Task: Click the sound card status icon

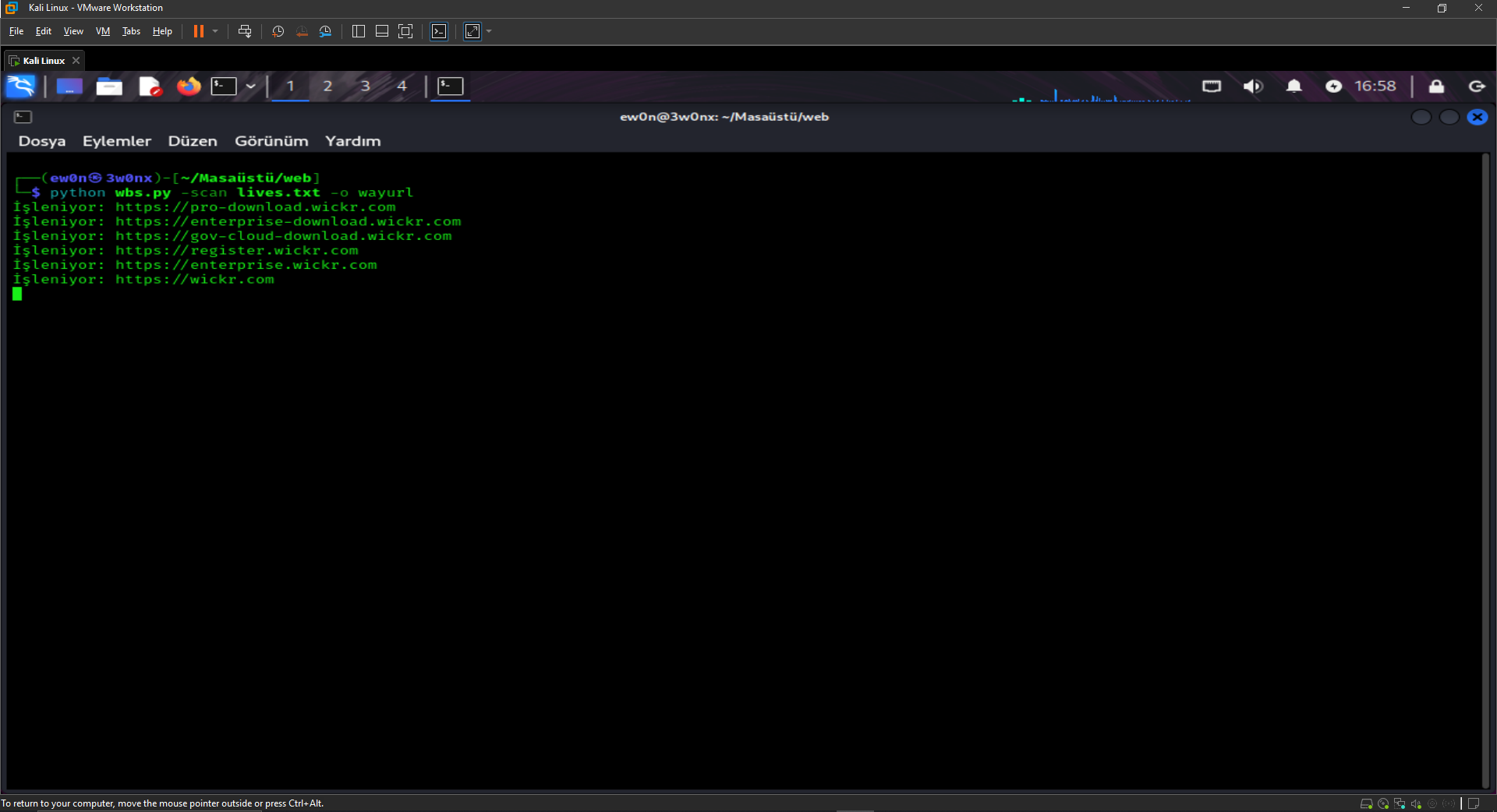Action: coord(1416,803)
